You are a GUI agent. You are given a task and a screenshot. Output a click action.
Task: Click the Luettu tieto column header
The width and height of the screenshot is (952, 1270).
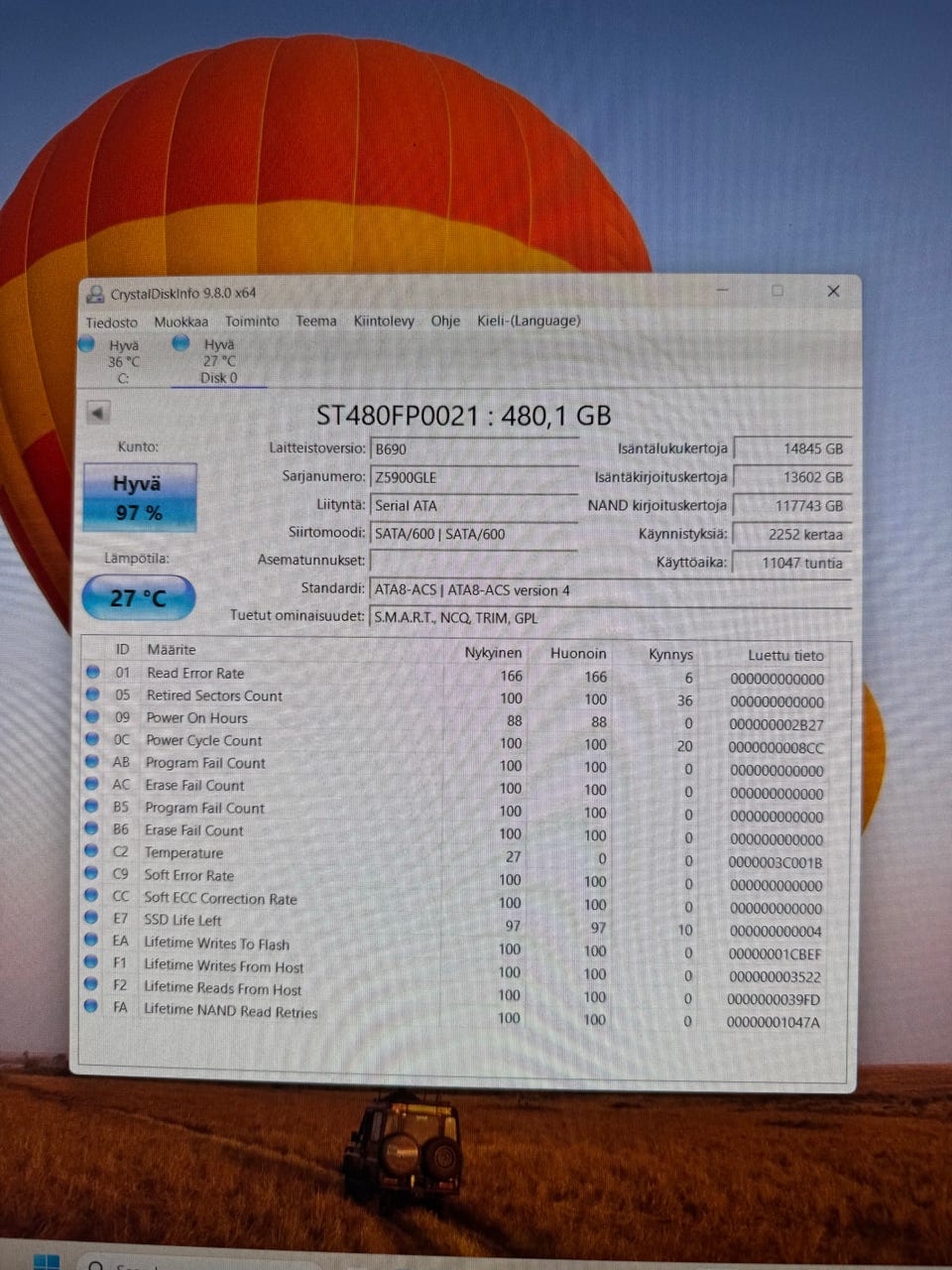(x=785, y=656)
